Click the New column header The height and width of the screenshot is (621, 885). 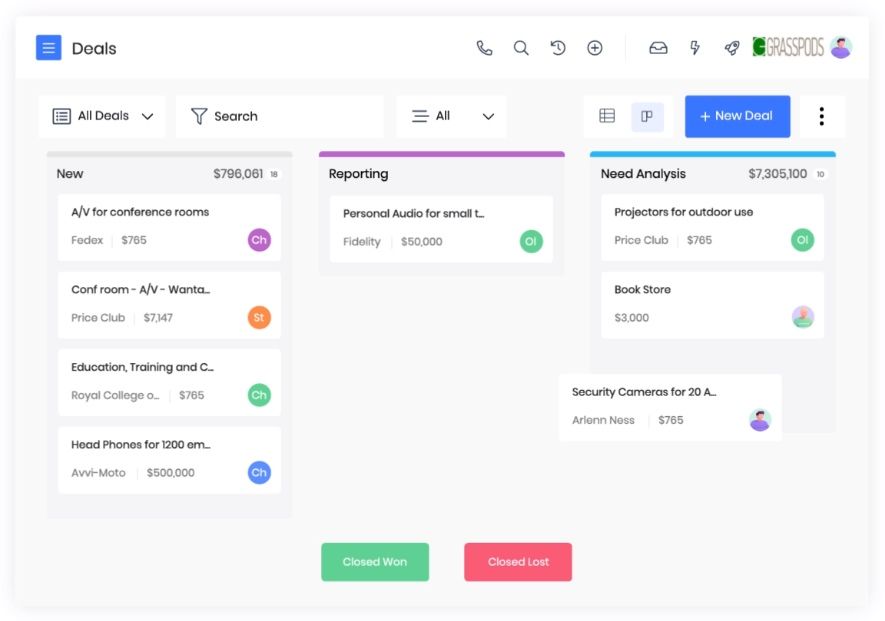69,174
